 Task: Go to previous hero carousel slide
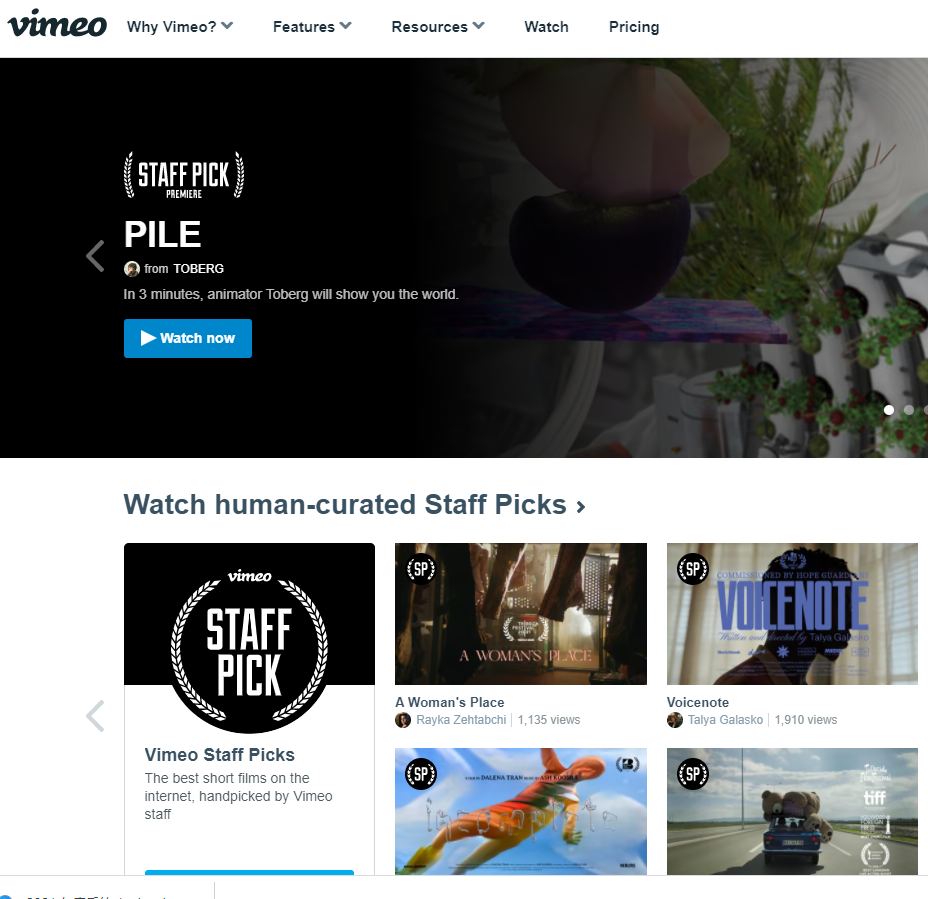(95, 256)
